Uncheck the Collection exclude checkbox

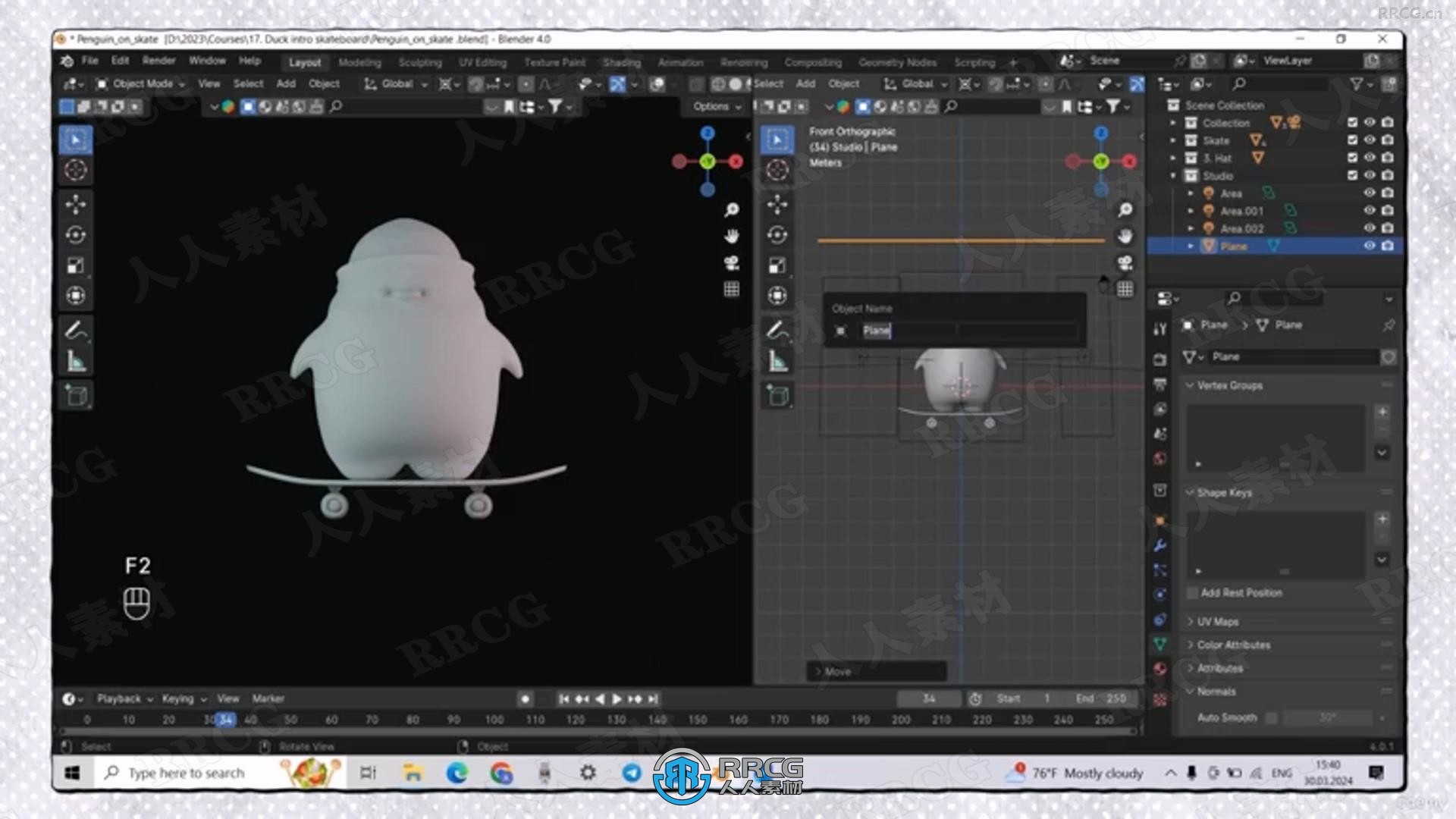[1352, 122]
